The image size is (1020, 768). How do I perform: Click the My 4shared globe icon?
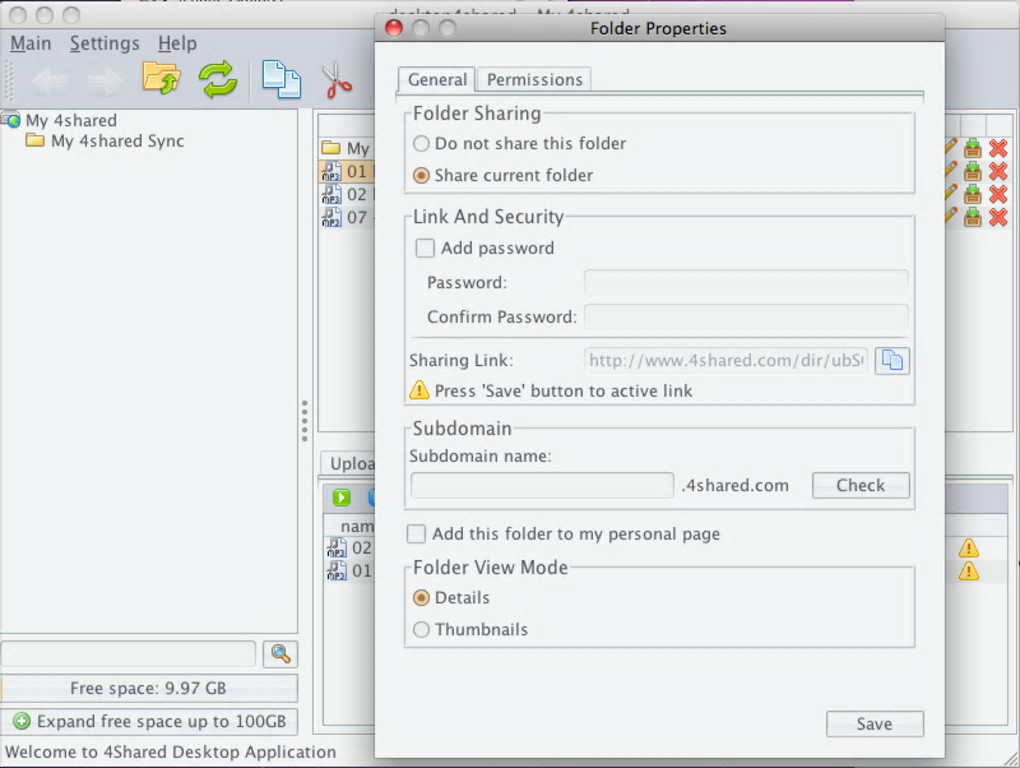coord(11,120)
